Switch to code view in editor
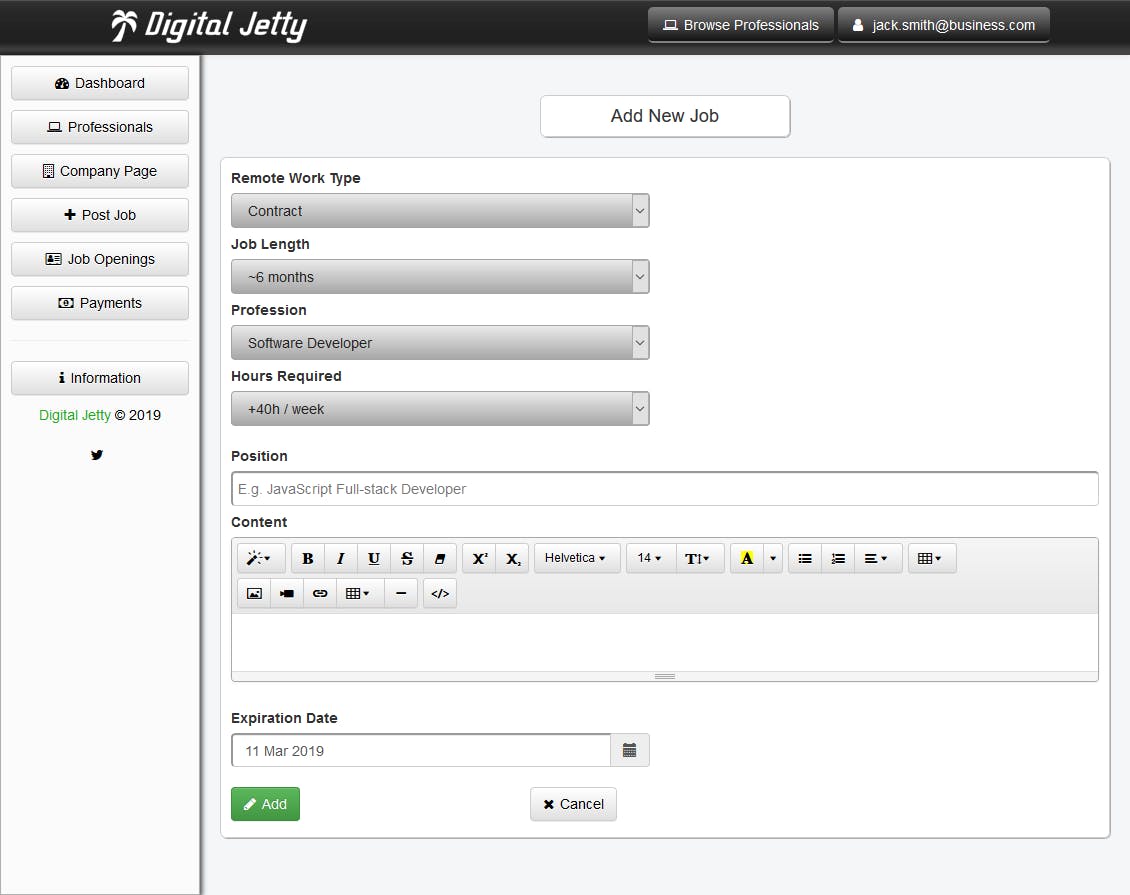 pos(440,594)
